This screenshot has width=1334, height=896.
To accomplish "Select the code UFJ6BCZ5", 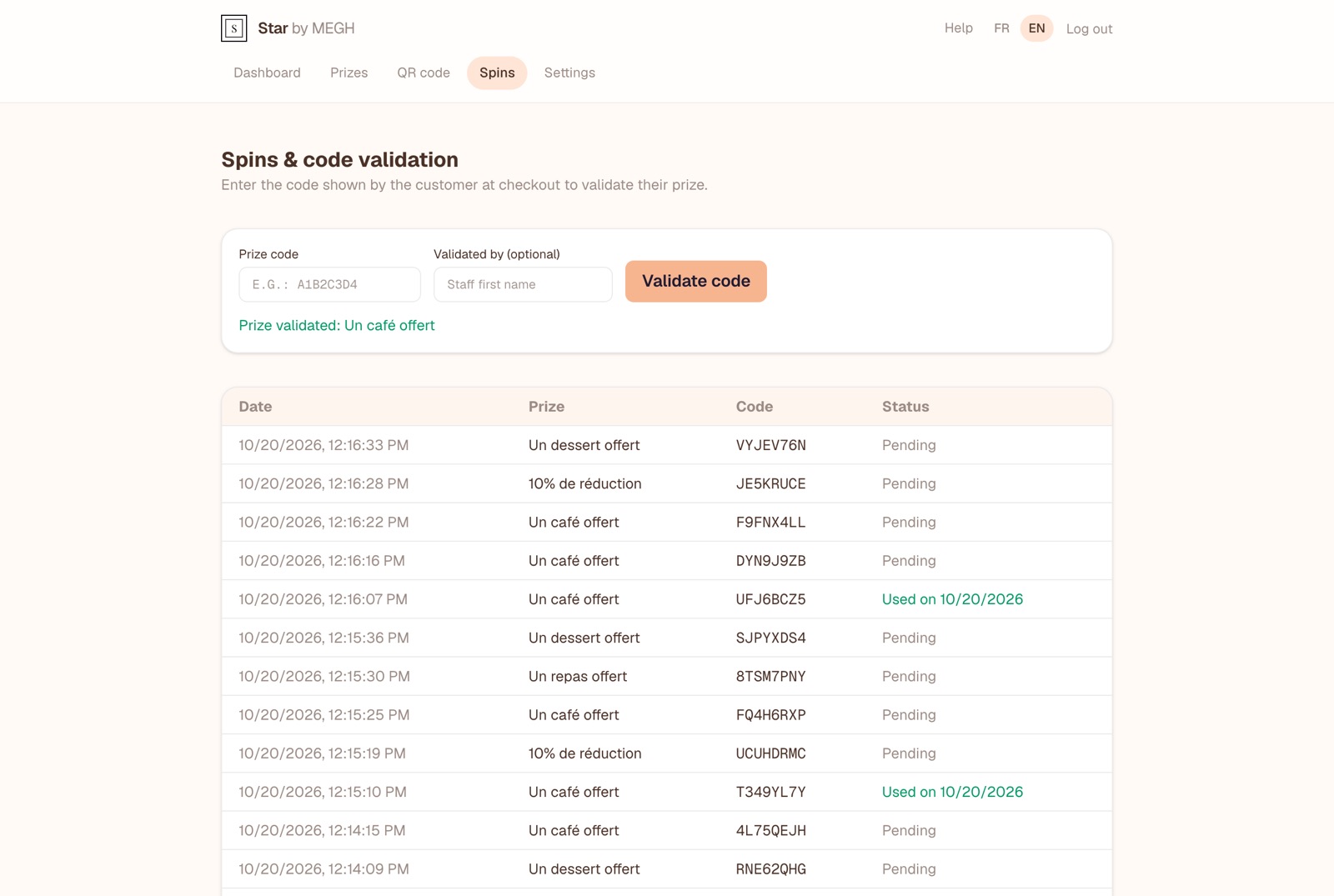I will 771,599.
